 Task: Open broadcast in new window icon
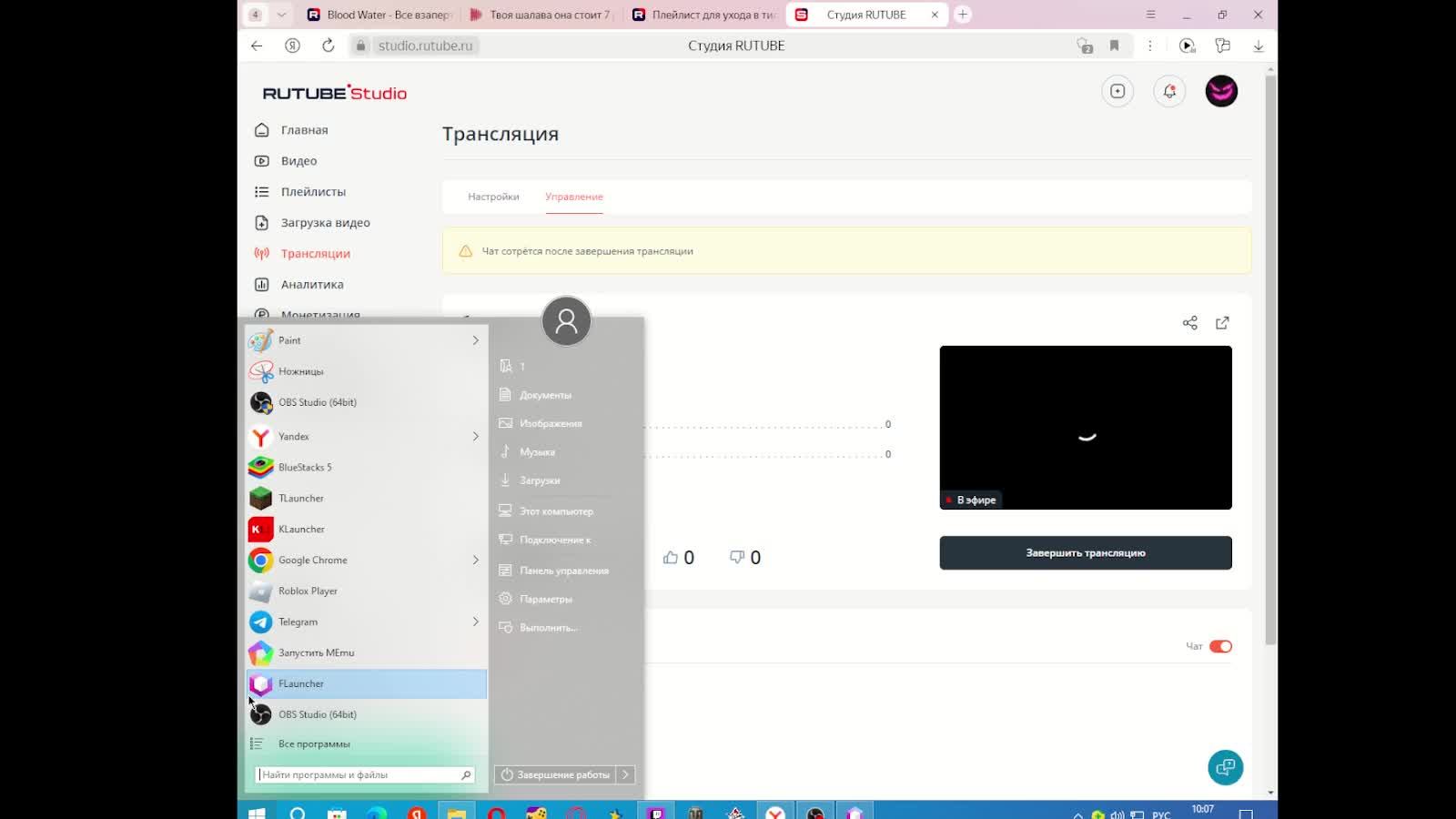[1222, 323]
